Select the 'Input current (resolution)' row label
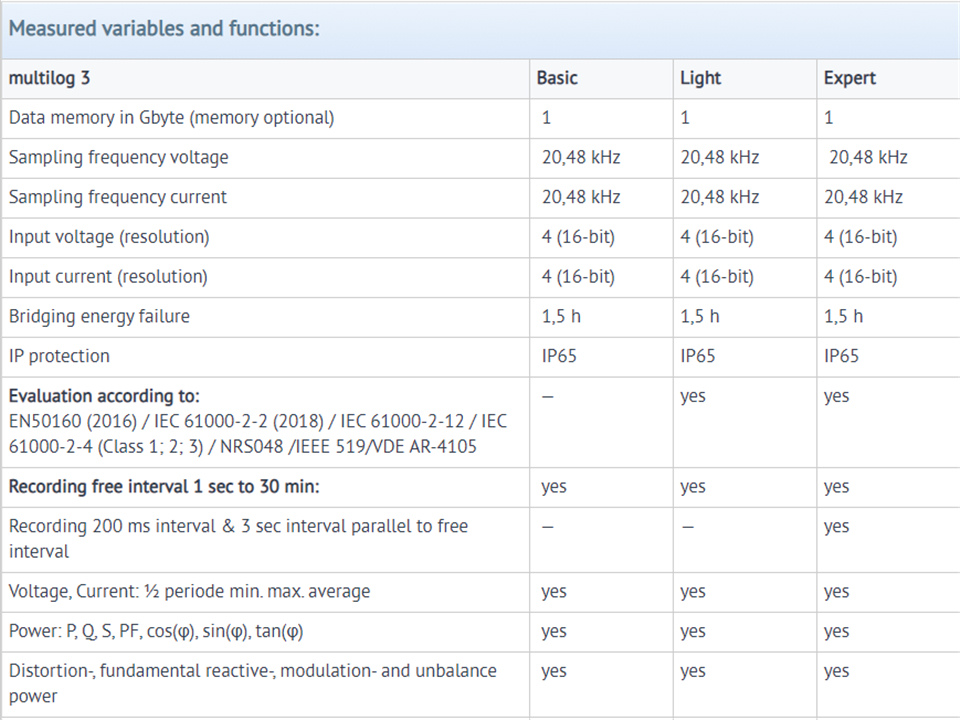The height and width of the screenshot is (720, 960). 108,277
